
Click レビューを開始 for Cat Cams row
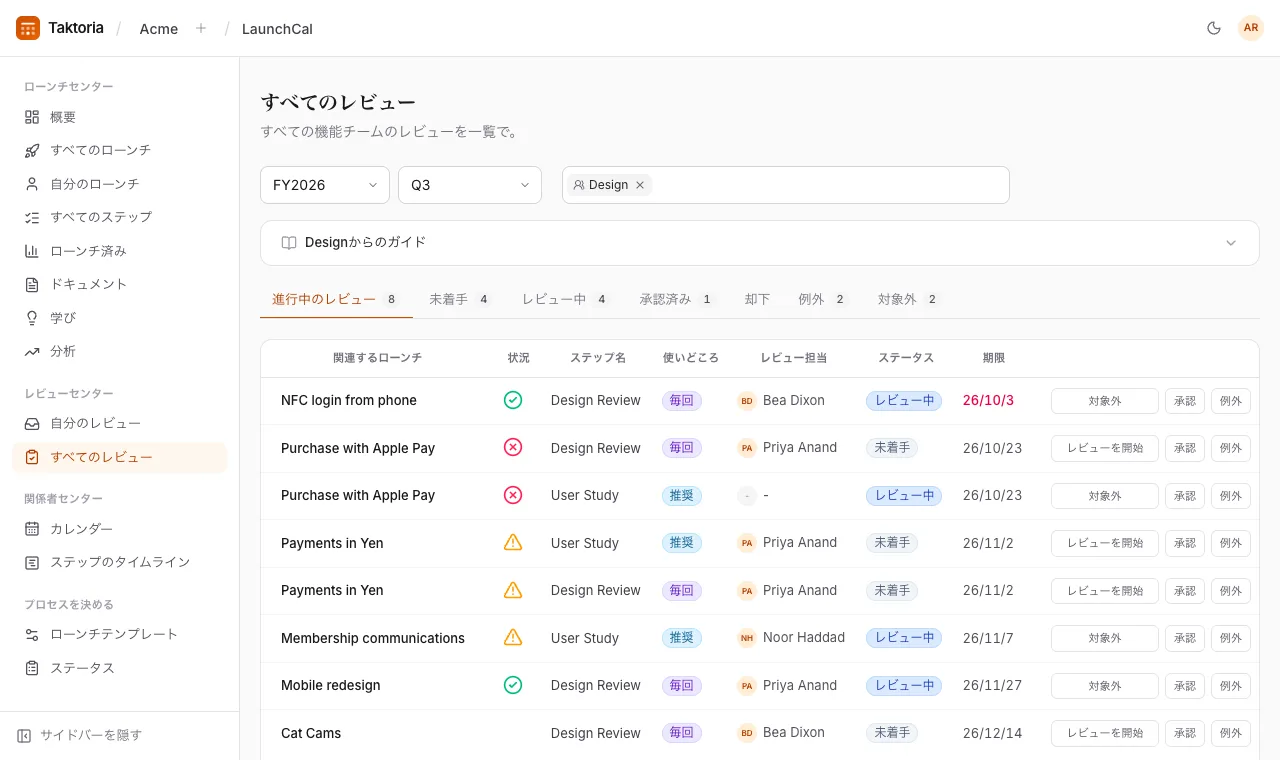1105,733
